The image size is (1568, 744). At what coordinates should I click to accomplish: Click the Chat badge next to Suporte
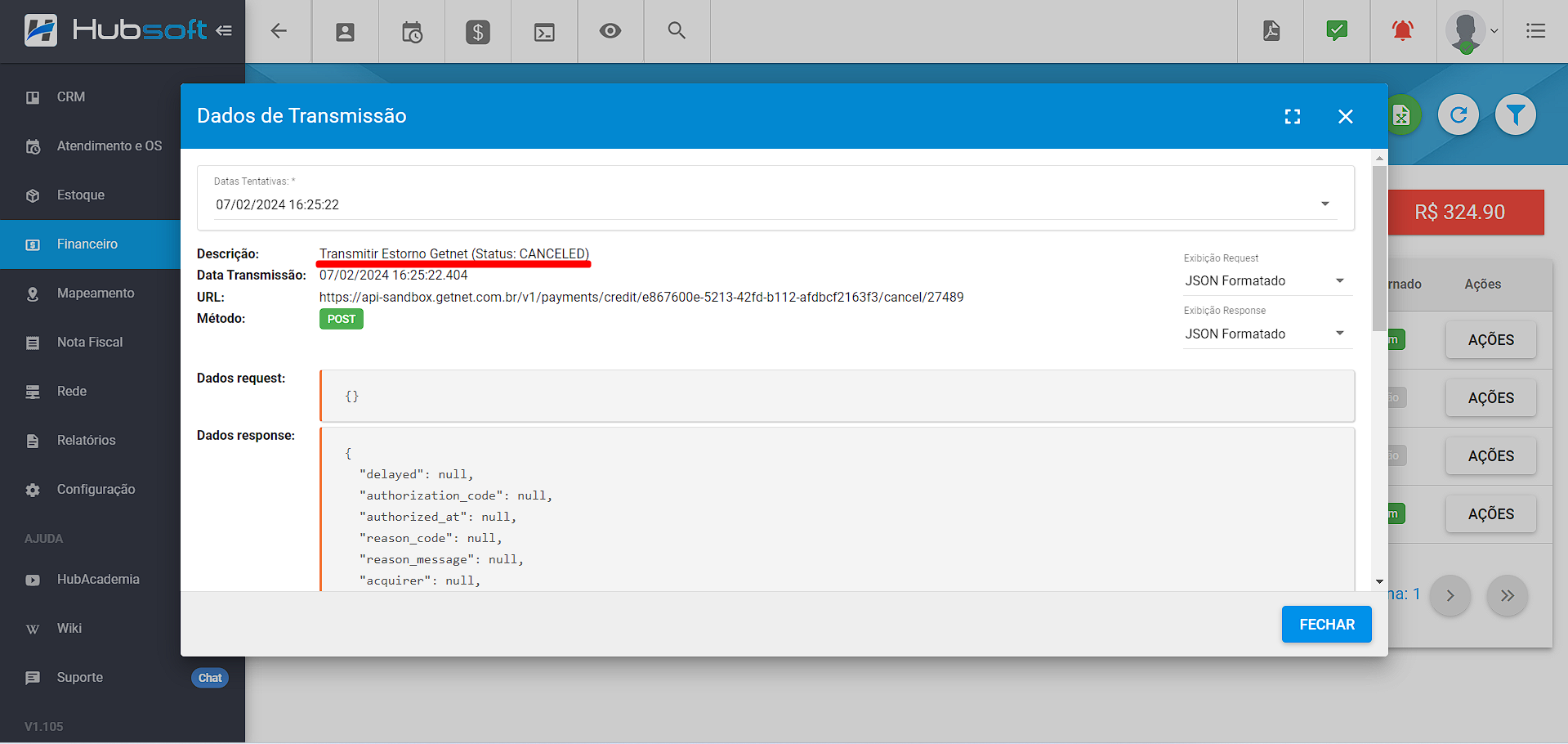210,678
